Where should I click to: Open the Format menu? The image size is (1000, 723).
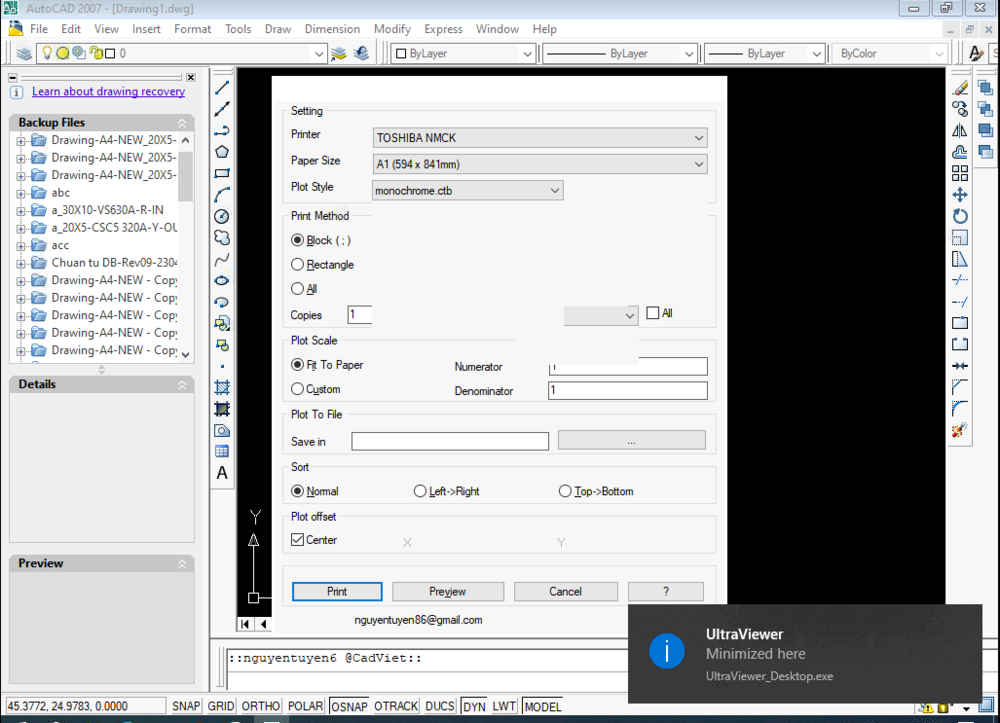pos(192,29)
